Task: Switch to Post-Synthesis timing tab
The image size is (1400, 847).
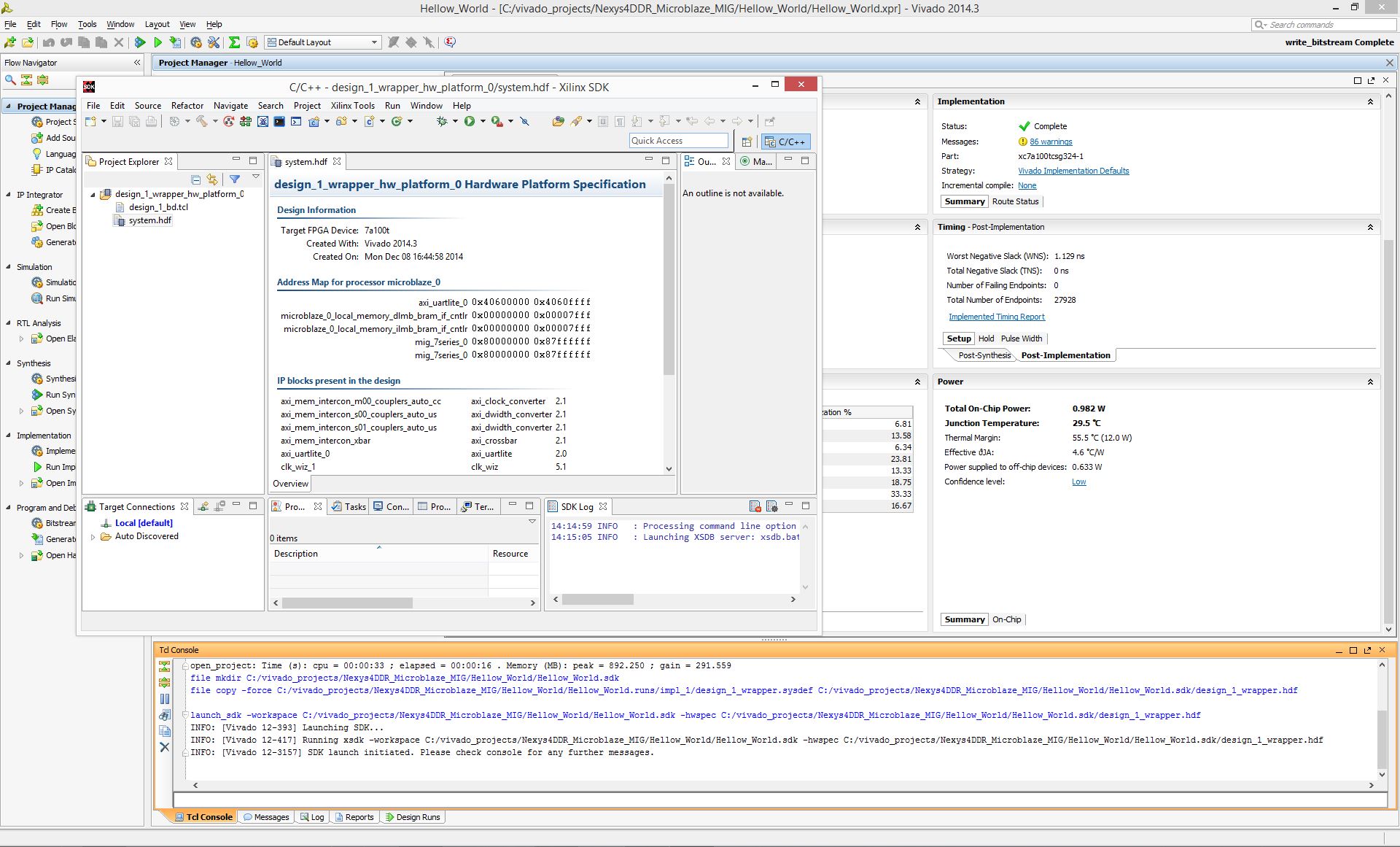Action: click(x=984, y=355)
